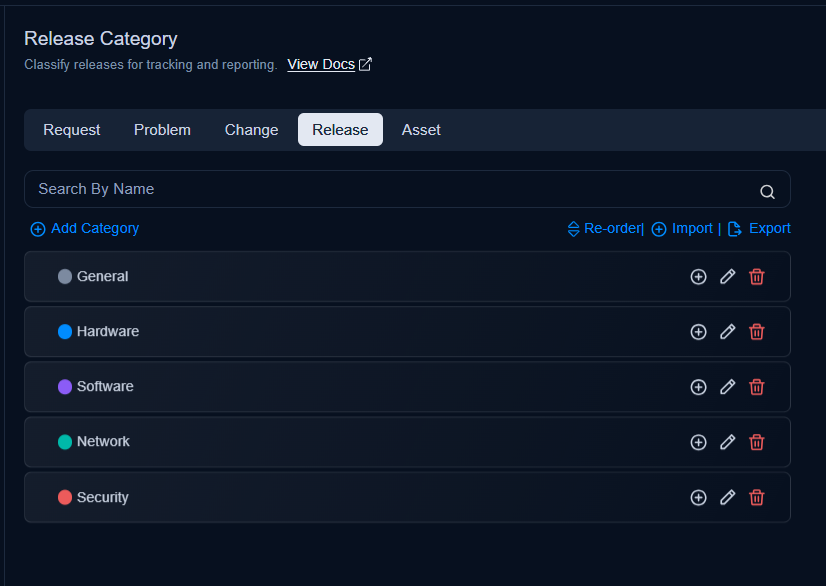Add a subcategory under Security
826x586 pixels.
pos(698,497)
